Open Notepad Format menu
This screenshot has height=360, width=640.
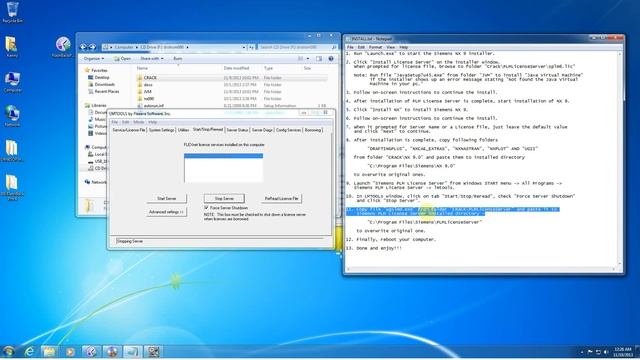(x=375, y=47)
